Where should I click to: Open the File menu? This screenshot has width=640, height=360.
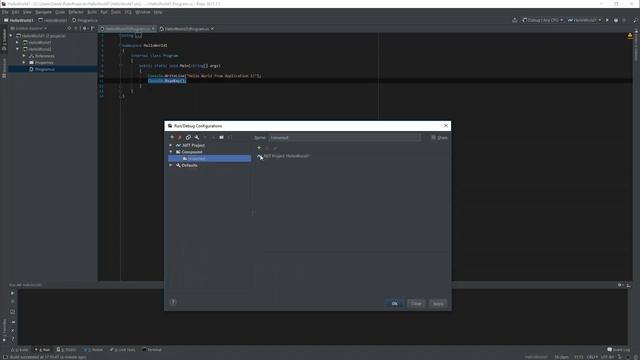[5, 12]
